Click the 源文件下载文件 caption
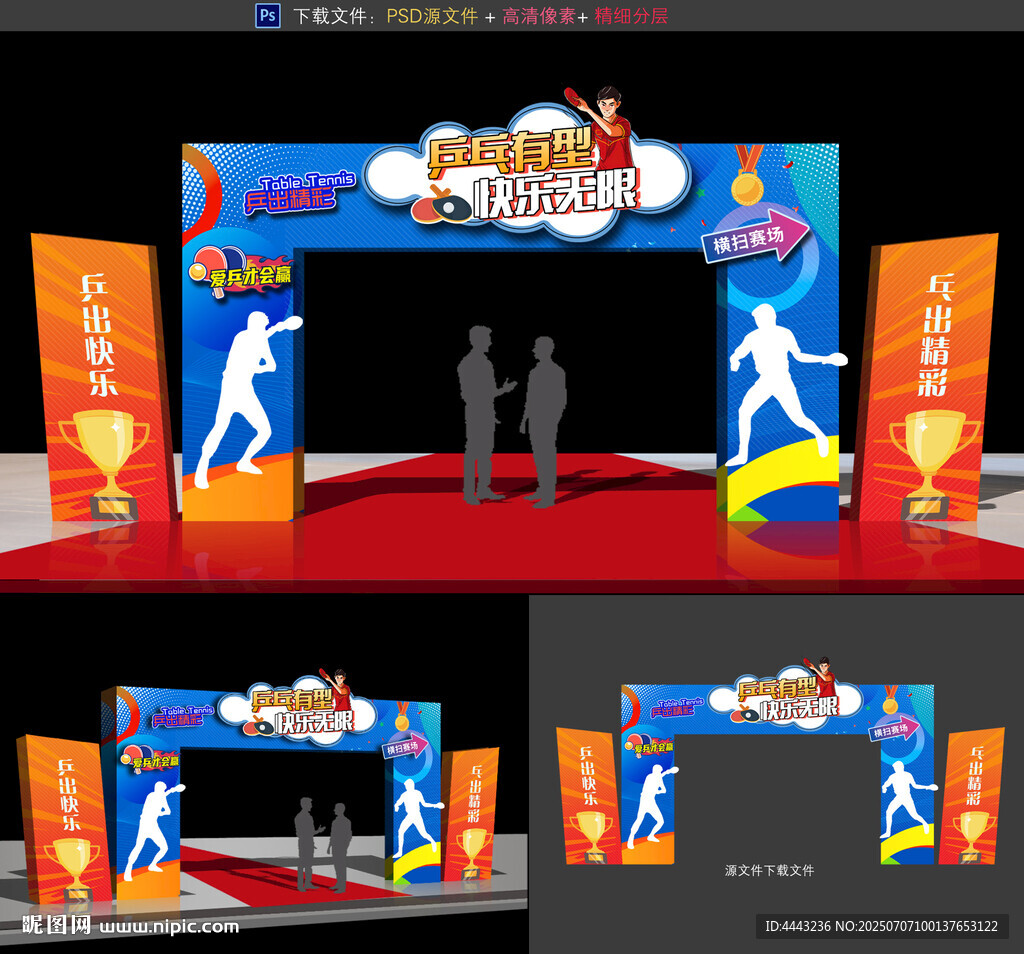This screenshot has width=1024, height=954. [x=769, y=870]
